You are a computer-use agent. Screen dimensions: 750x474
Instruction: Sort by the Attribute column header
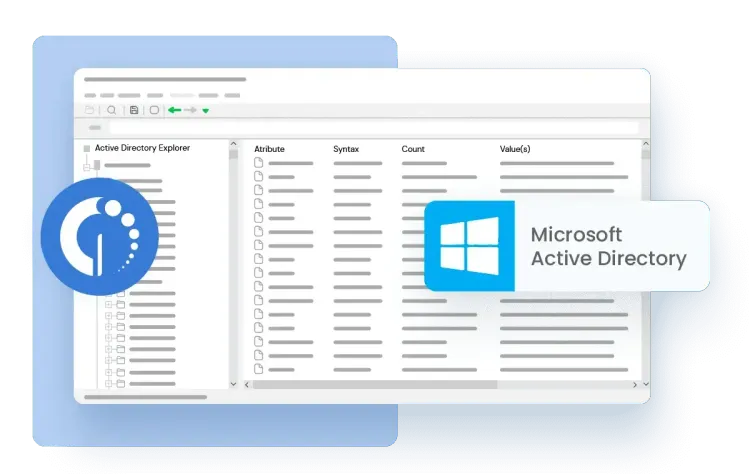click(x=271, y=149)
